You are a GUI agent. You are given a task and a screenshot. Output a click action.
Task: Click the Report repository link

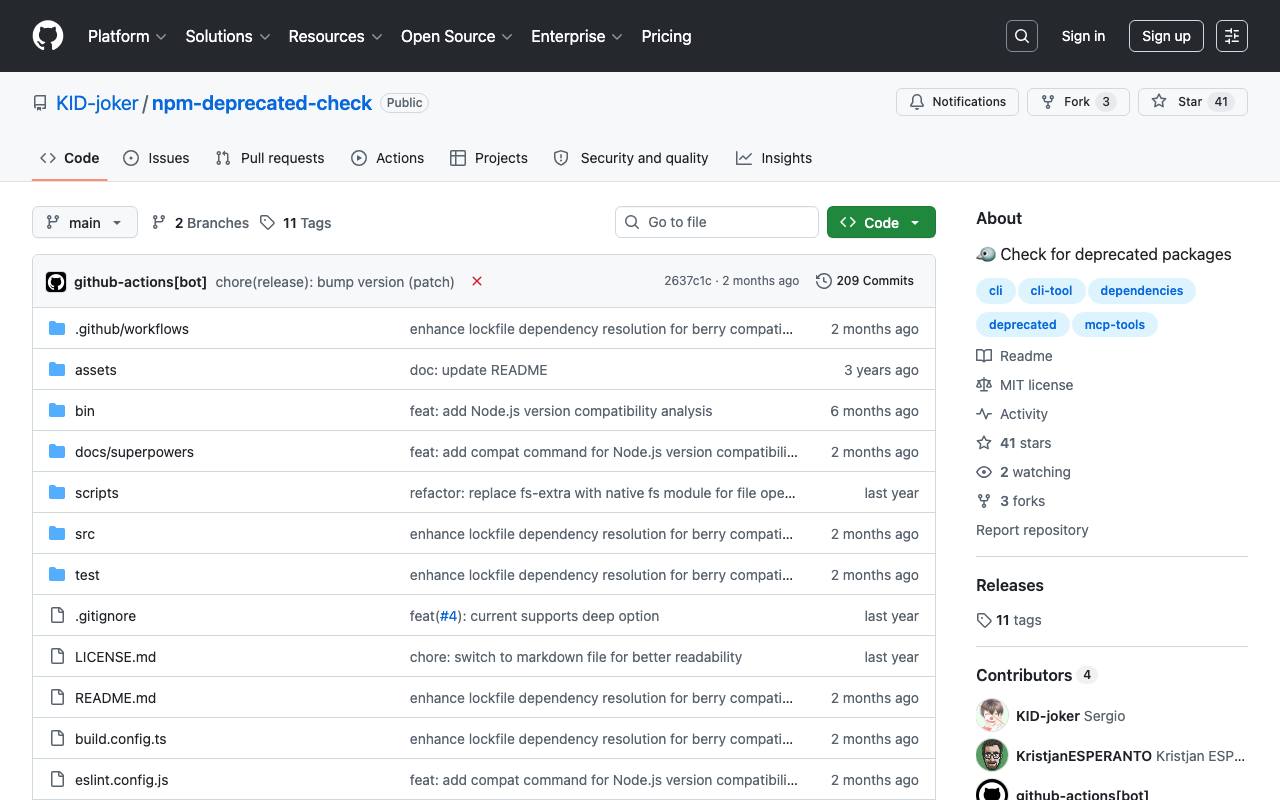coord(1032,530)
